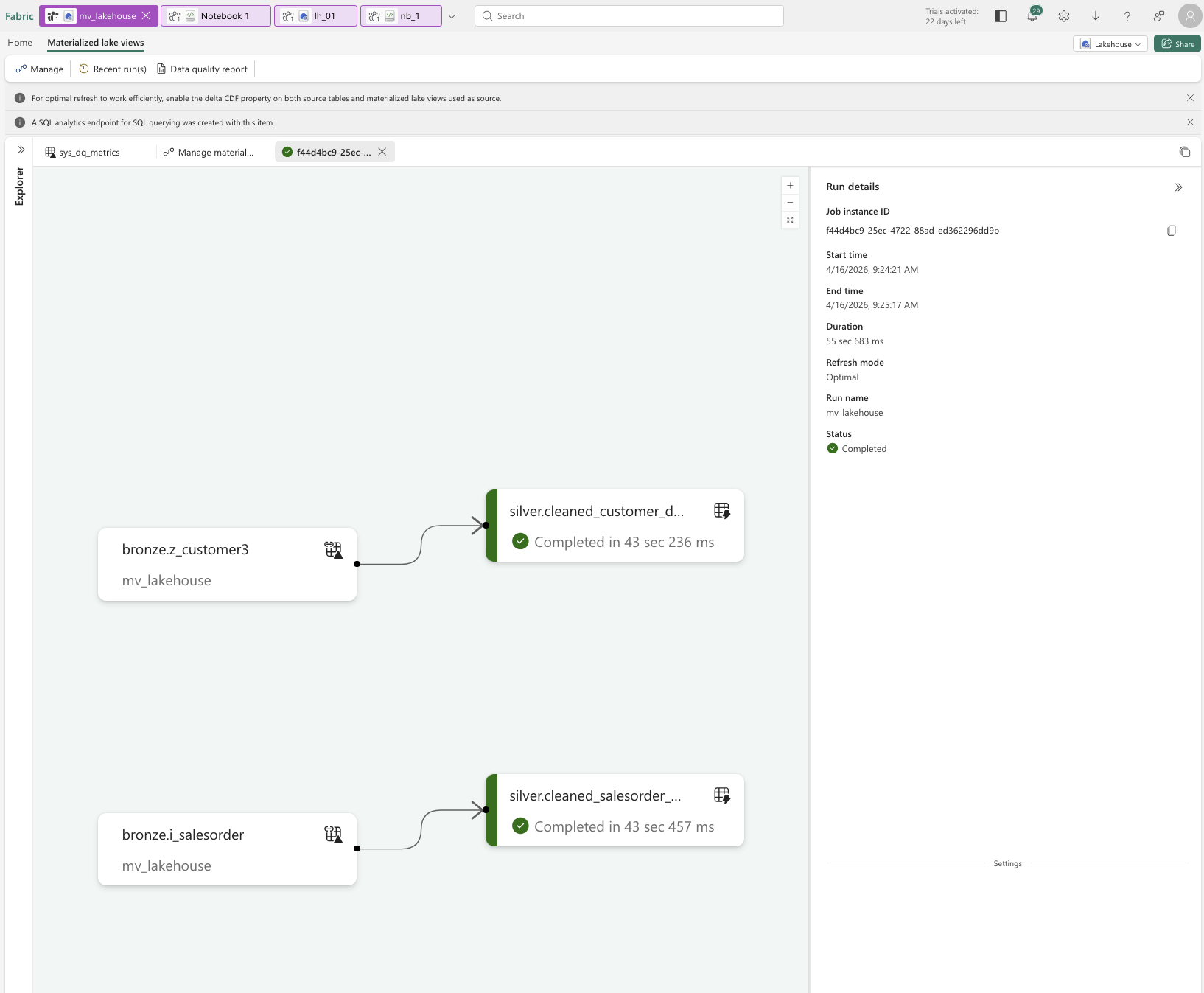Open the Lakehouse mode dropdown
This screenshot has width=1204, height=993.
click(x=1110, y=44)
